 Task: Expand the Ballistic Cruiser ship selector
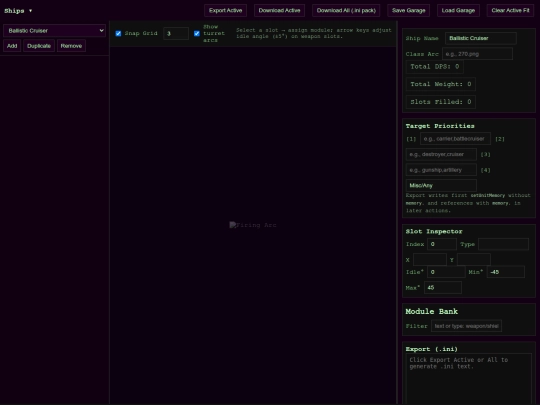54,31
